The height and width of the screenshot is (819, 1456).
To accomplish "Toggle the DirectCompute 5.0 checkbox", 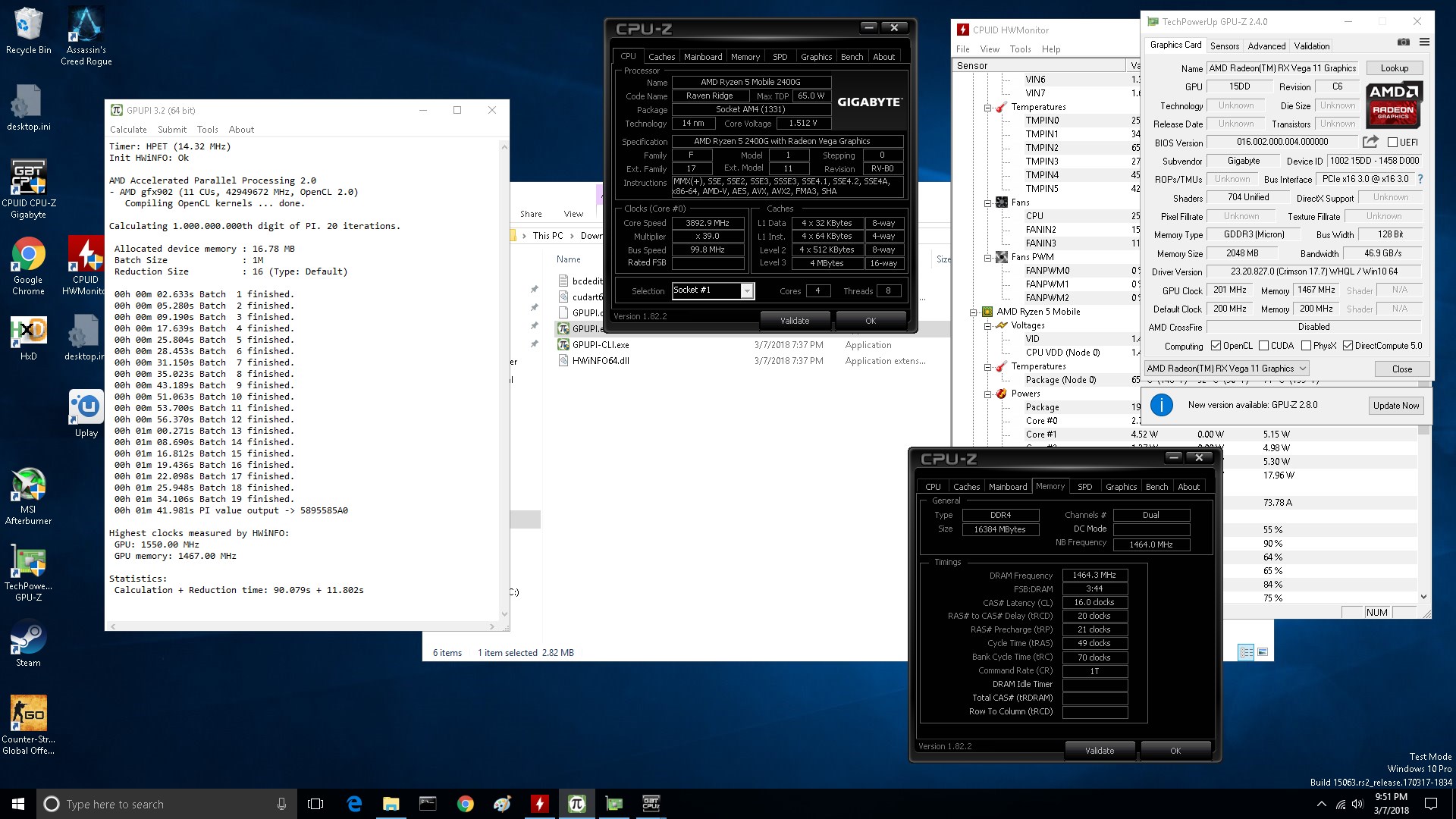I will 1348,346.
